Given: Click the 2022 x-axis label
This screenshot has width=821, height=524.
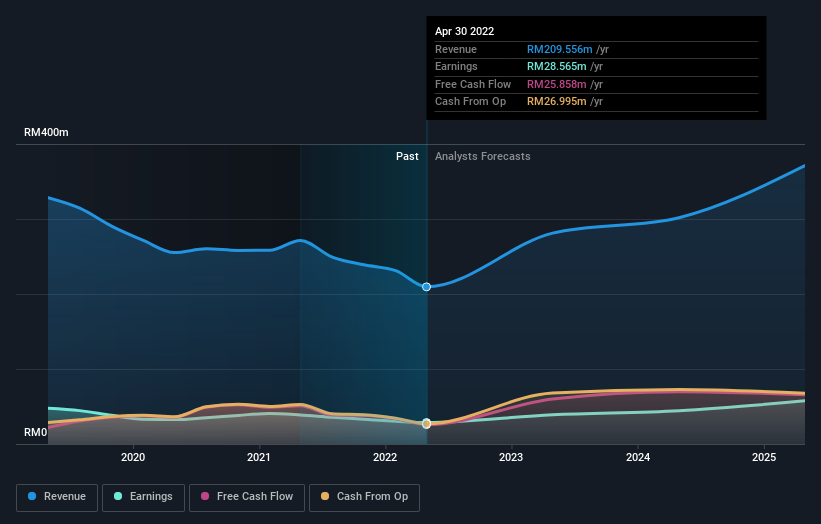Looking at the screenshot, I should [x=385, y=457].
